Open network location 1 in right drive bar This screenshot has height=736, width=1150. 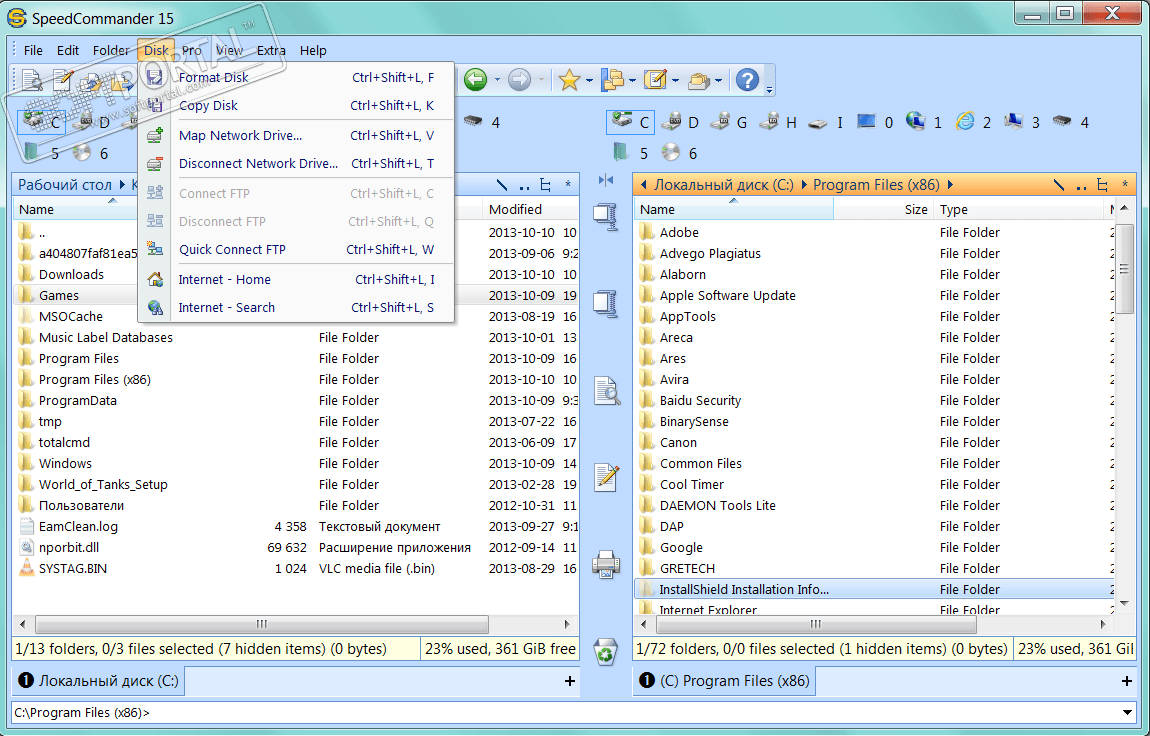pyautogui.click(x=923, y=122)
